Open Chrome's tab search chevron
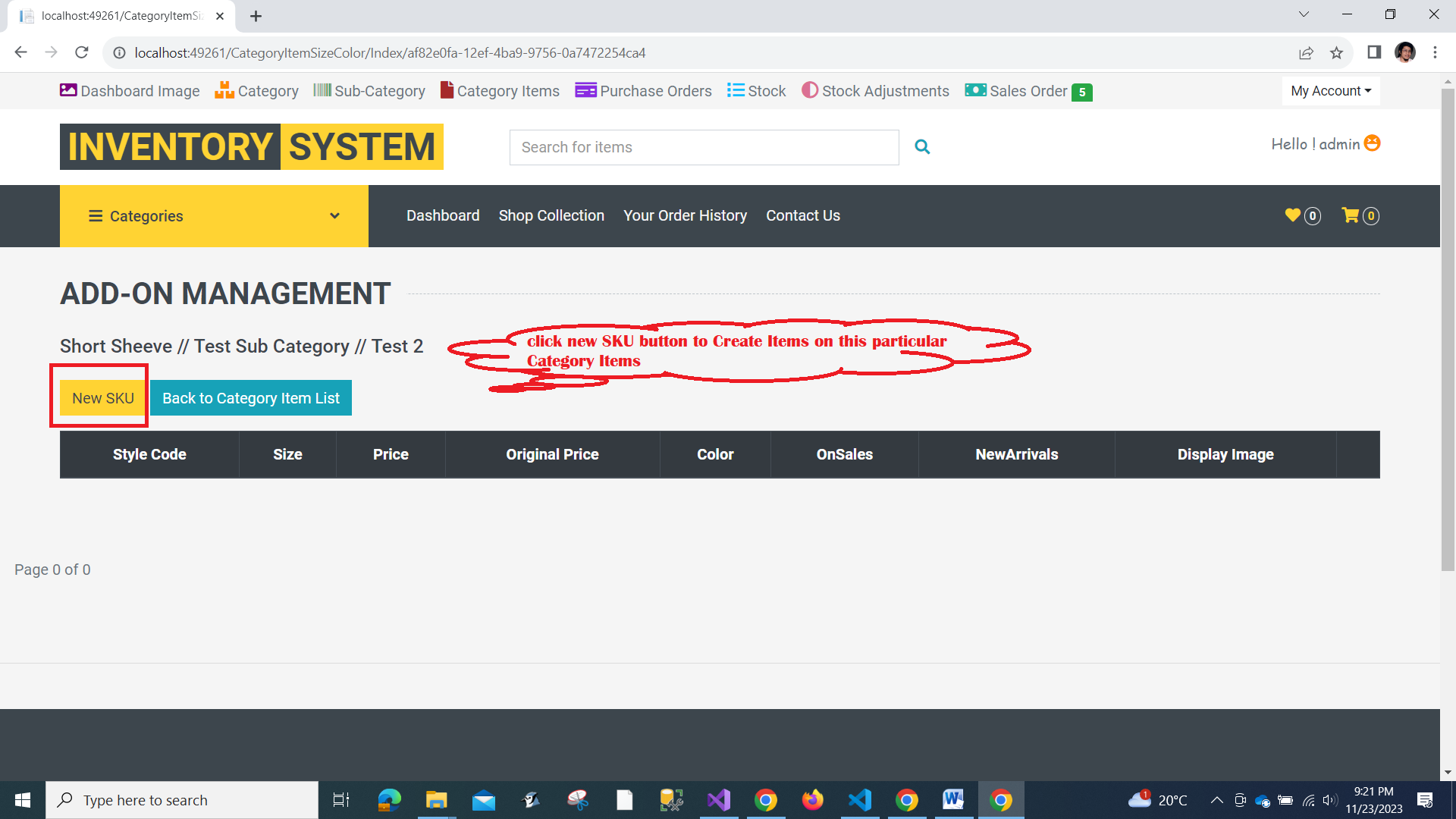 1303,14
